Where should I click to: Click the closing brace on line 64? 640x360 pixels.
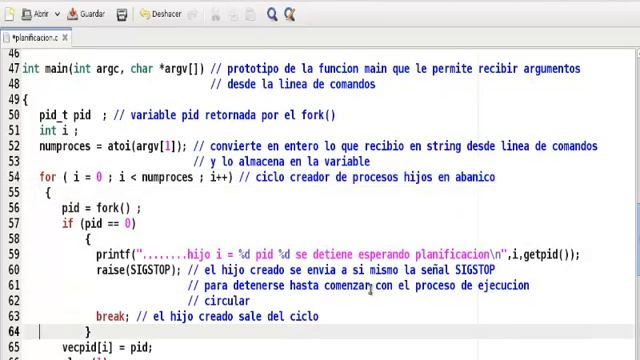coord(88,332)
